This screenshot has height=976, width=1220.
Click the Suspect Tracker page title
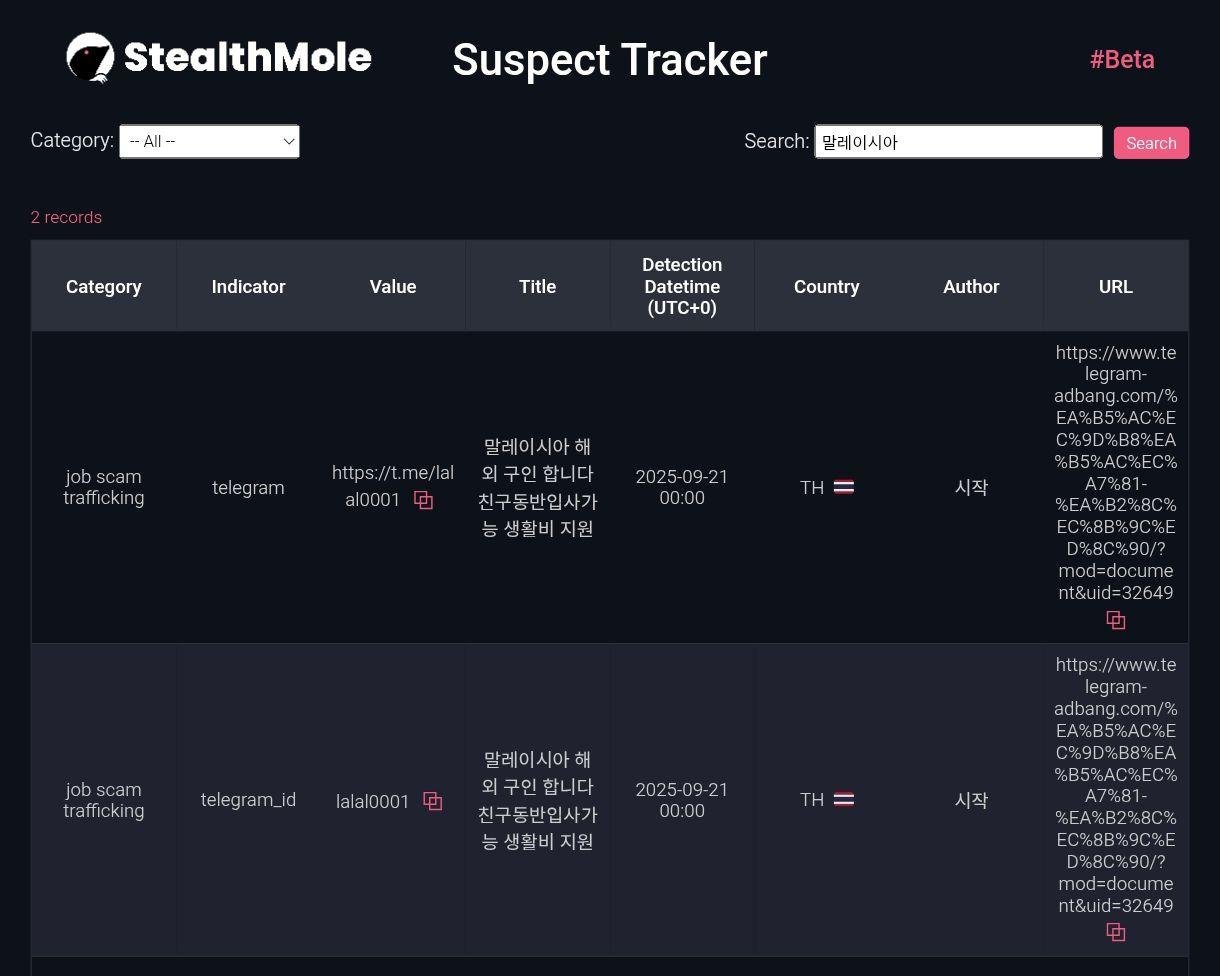[x=609, y=60]
